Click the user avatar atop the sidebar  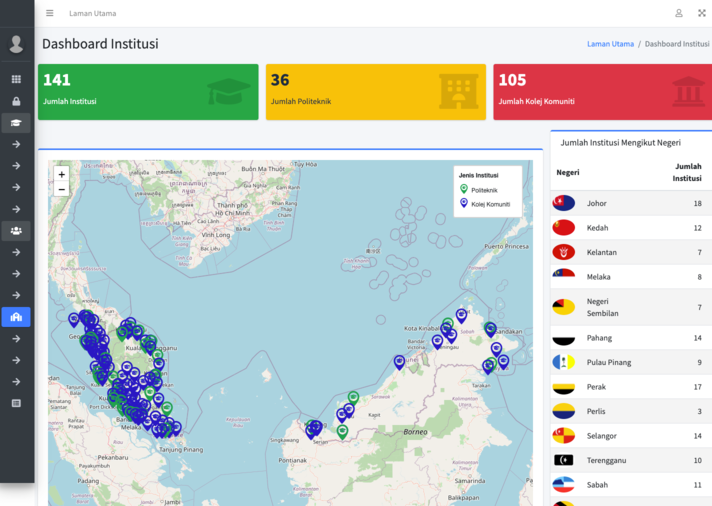[16, 44]
